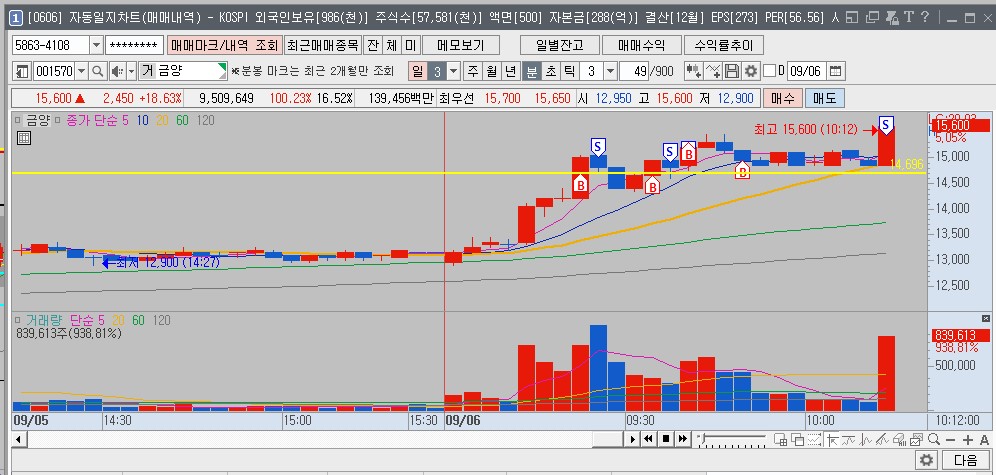This screenshot has width=996, height=475.
Task: Click the 메모보기 button
Action: point(461,45)
